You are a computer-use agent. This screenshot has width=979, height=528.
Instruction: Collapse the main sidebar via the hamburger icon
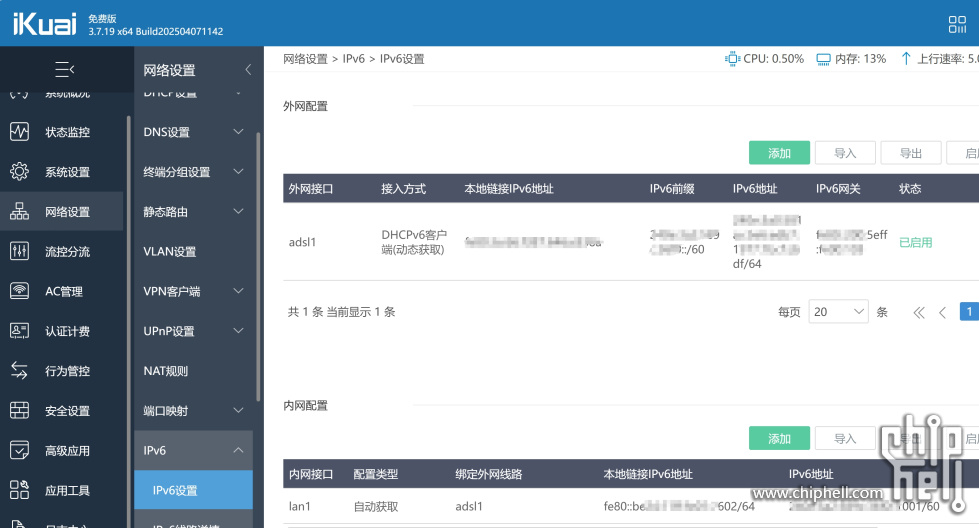tap(64, 69)
